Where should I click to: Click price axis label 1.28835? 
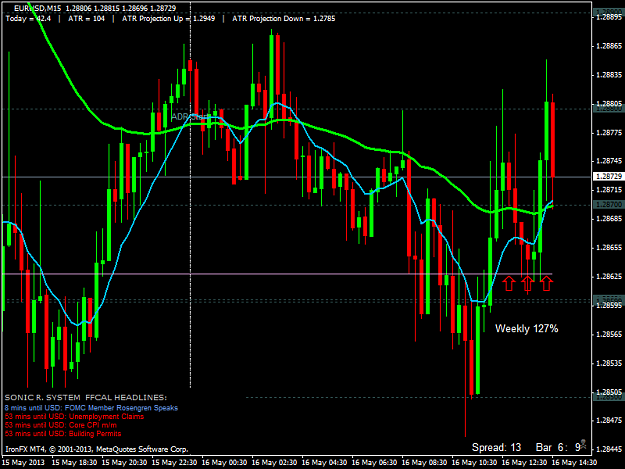[x=609, y=75]
